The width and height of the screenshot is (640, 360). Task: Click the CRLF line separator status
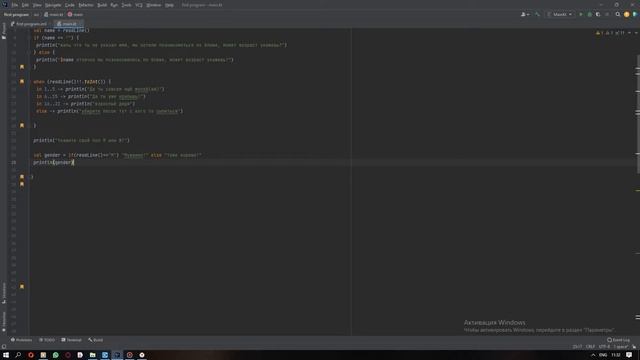click(590, 347)
